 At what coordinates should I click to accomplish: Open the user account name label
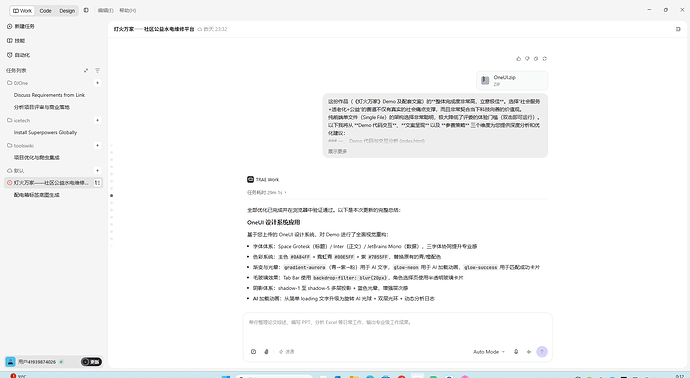click(37, 362)
